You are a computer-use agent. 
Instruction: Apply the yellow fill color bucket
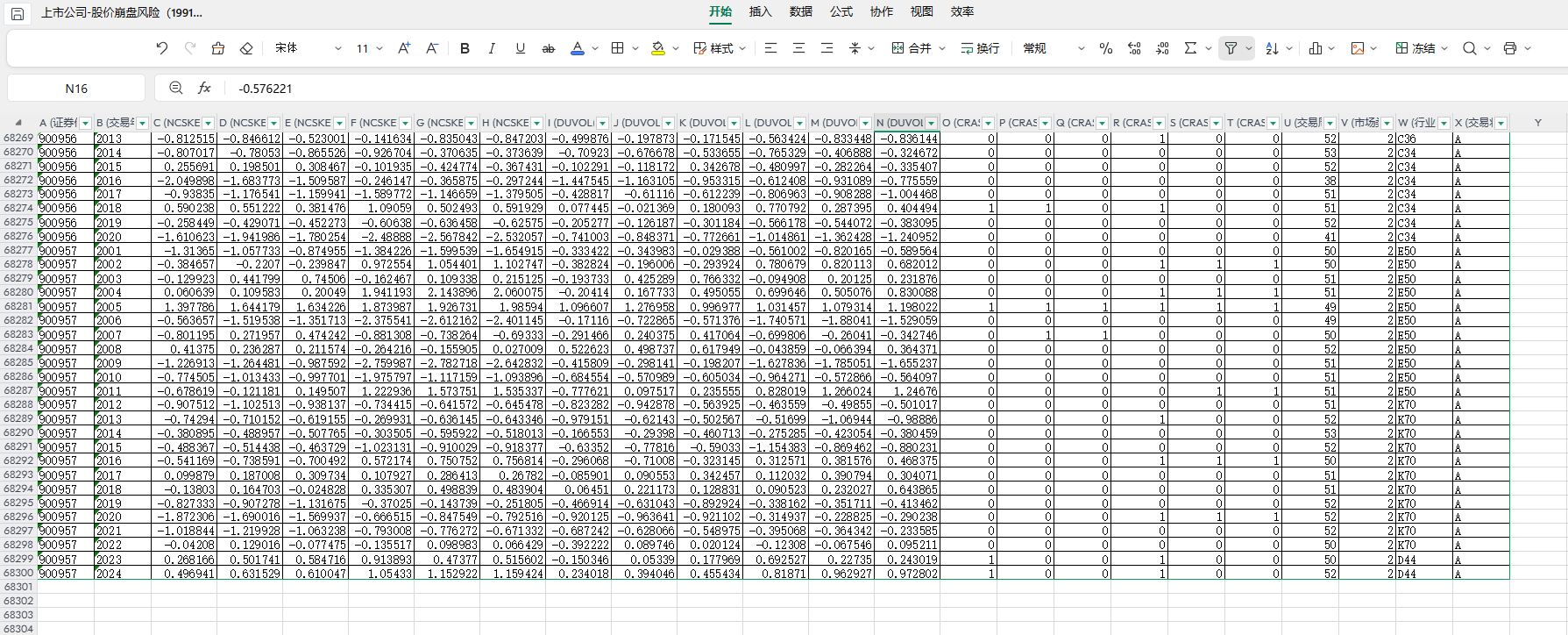pyautogui.click(x=658, y=48)
